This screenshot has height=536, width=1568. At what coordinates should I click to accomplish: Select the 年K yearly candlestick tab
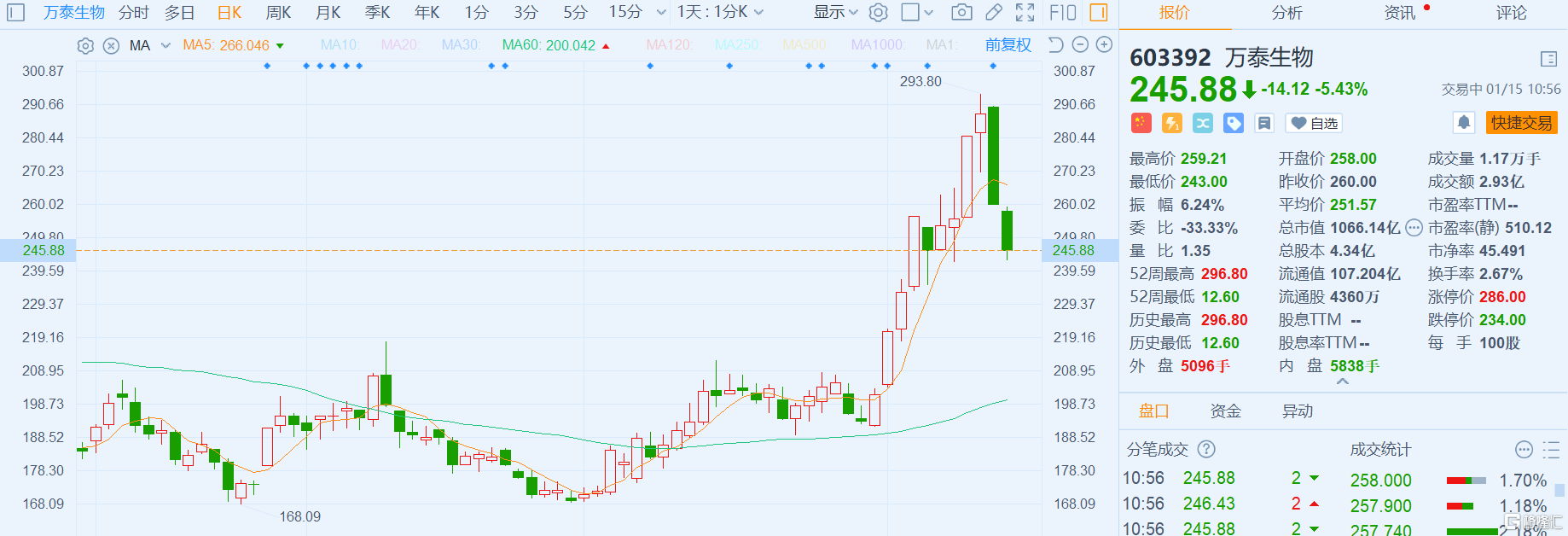click(x=427, y=13)
